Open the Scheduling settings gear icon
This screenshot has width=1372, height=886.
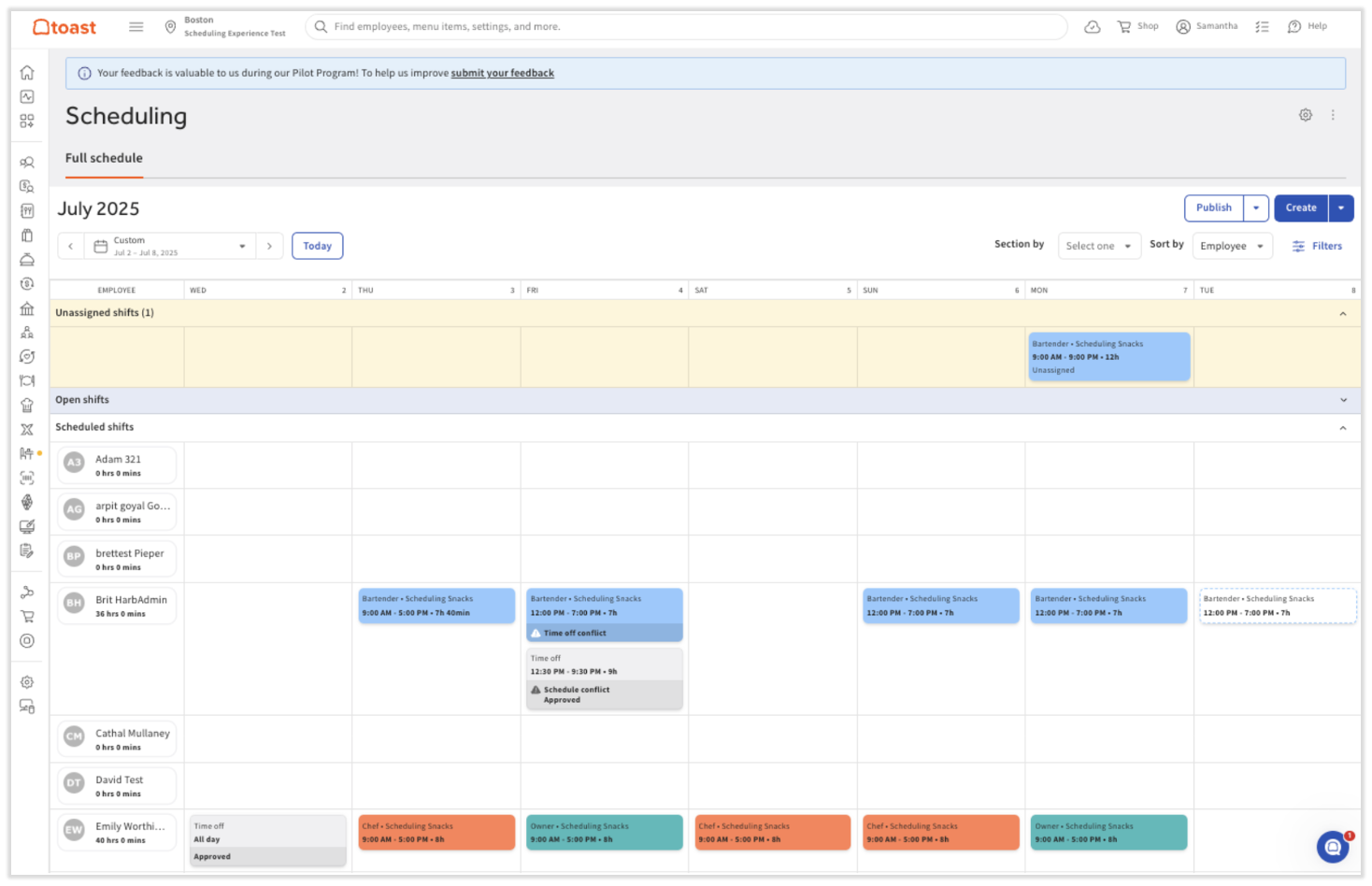tap(1305, 114)
